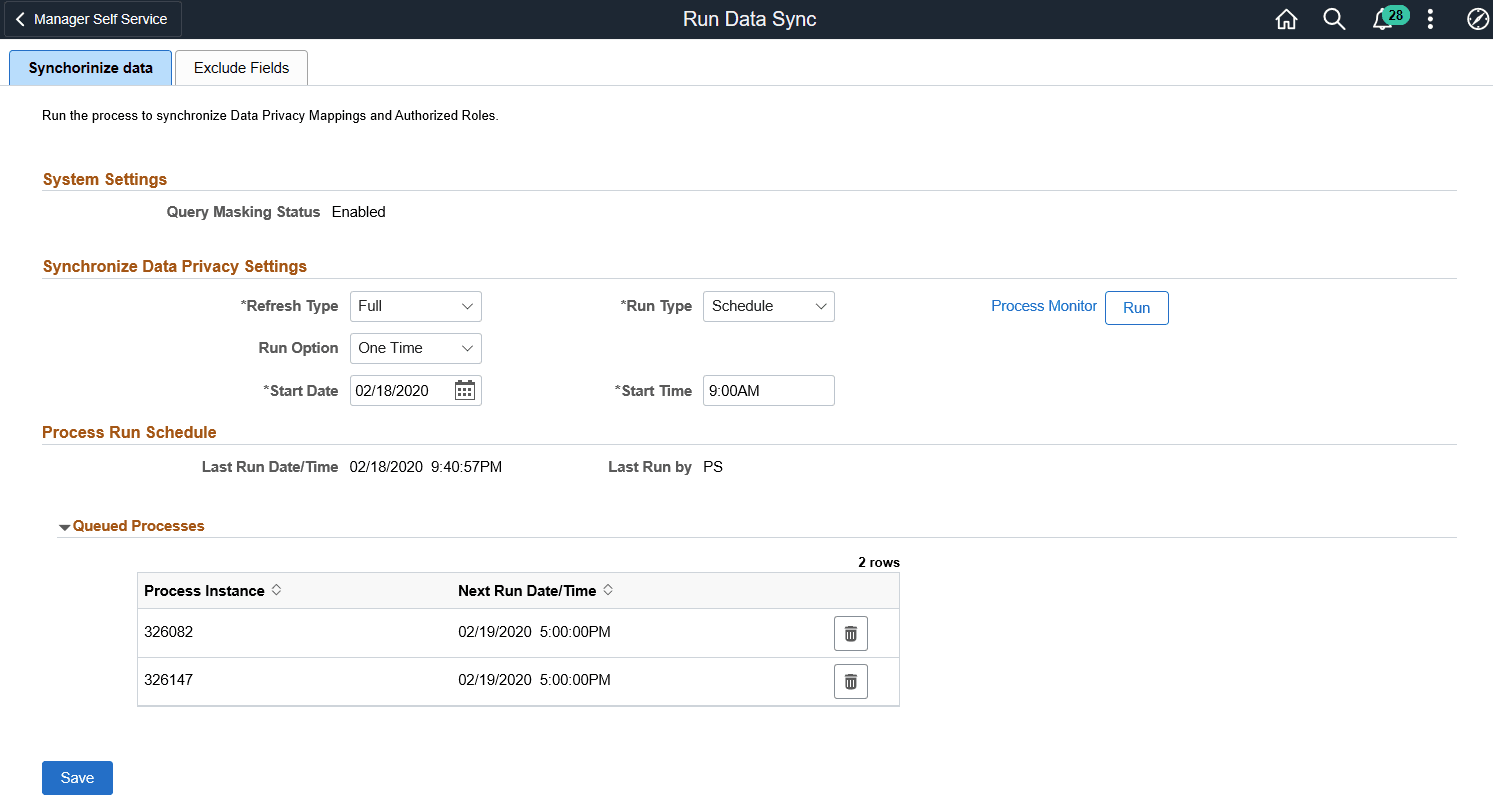
Task: Open the Notifications bell showing 28 alerts
Action: tap(1384, 18)
